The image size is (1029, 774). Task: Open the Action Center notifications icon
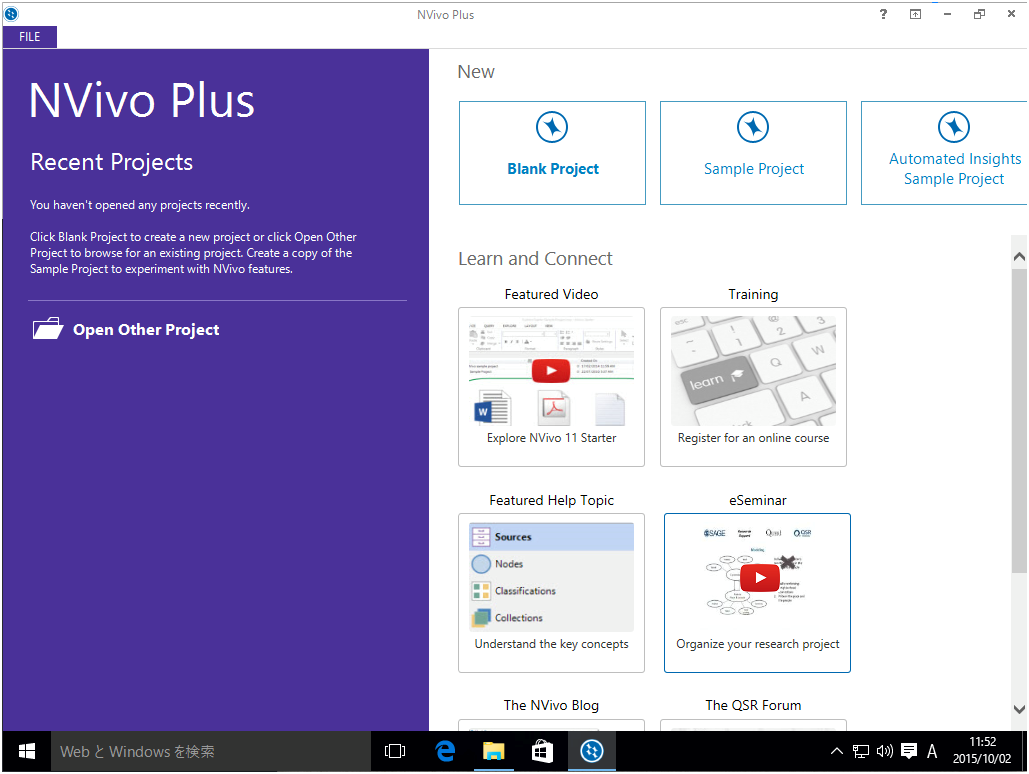[x=909, y=751]
